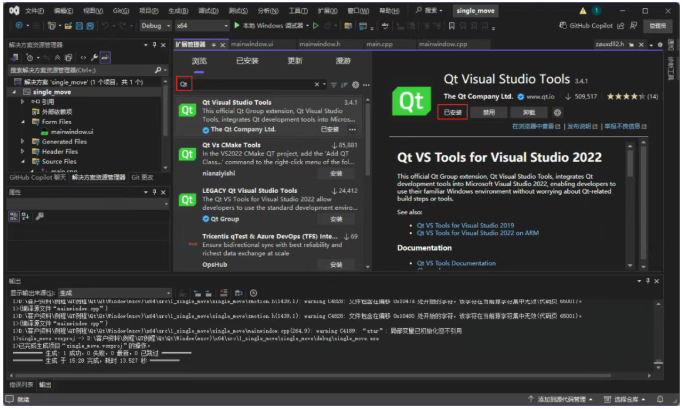Screen dimensions: 683x409
Task: Open the 工具(T) menu
Action: tap(298, 11)
